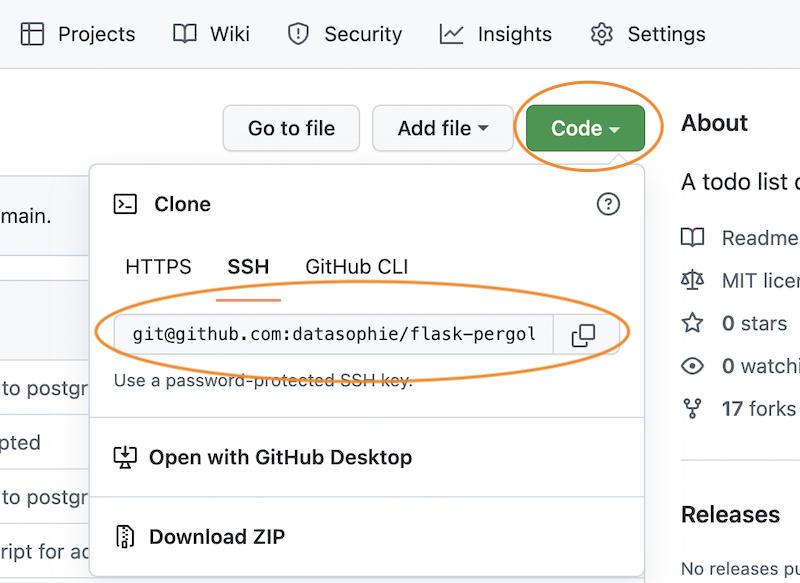Click the GitHub Desktop download icon
The image size is (800, 583).
[x=125, y=457]
